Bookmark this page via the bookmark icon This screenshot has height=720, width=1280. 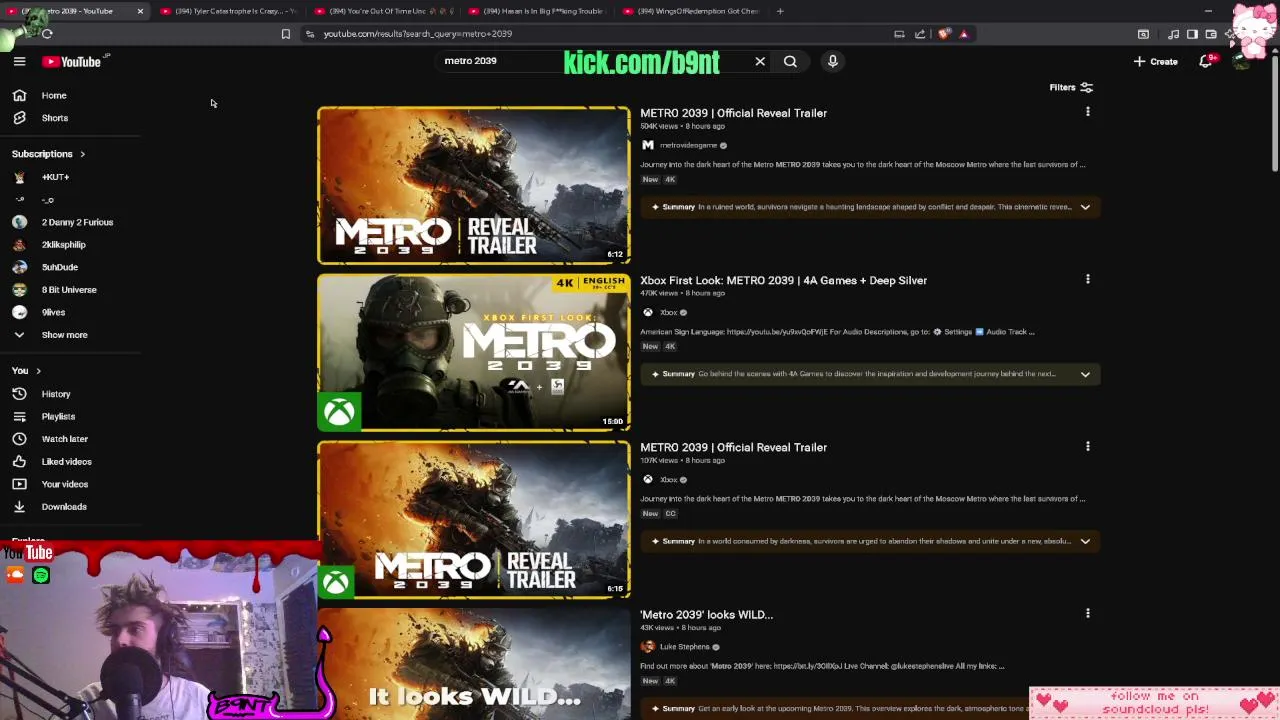tap(285, 34)
